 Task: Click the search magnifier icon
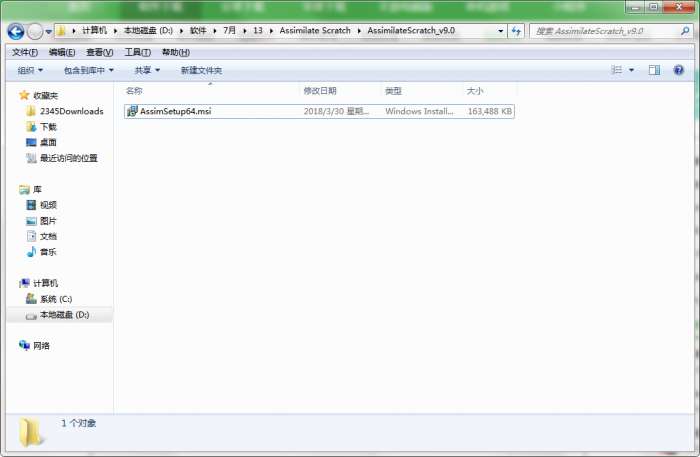(685, 31)
